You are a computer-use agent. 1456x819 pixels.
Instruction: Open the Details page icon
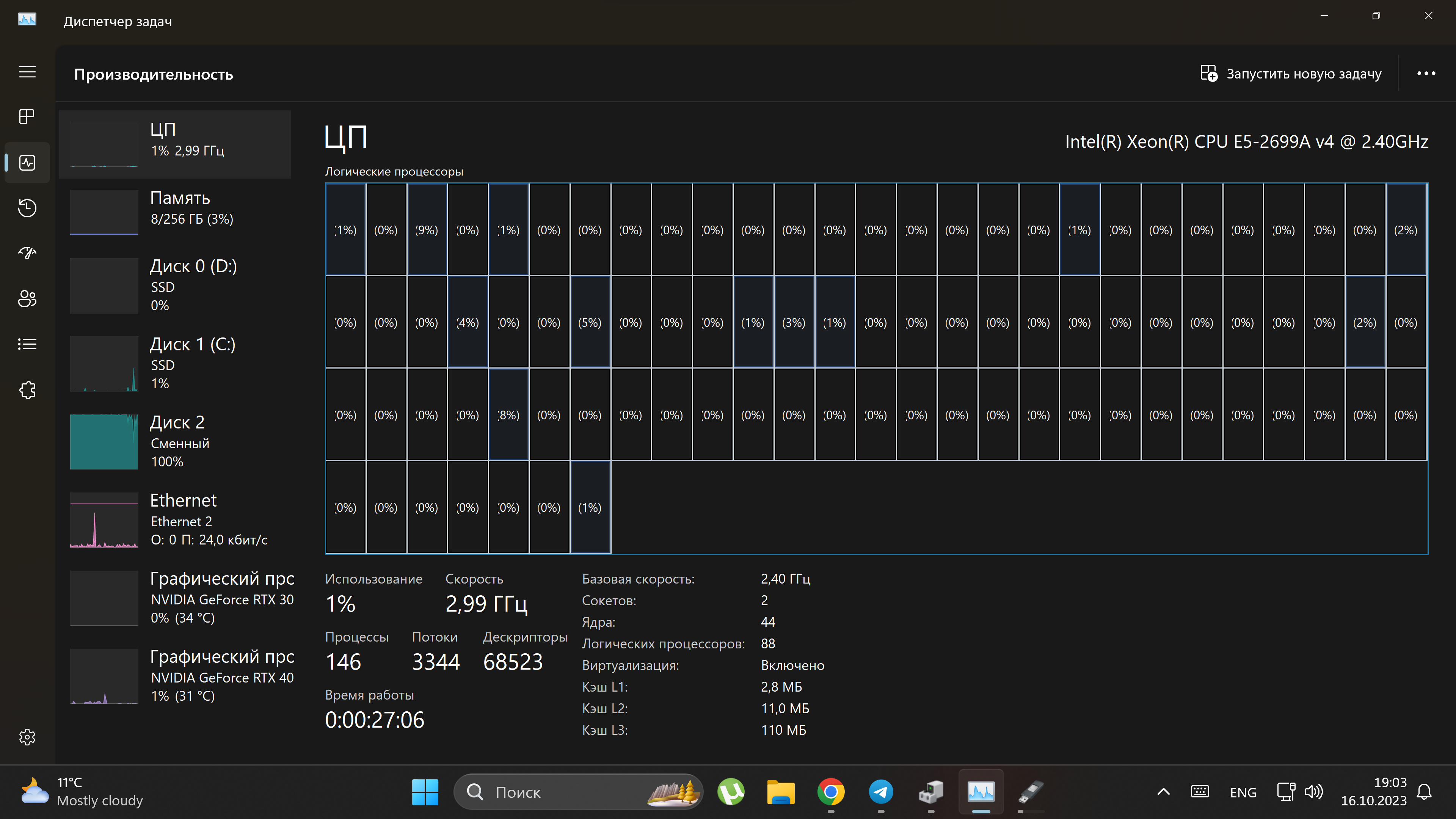click(27, 344)
